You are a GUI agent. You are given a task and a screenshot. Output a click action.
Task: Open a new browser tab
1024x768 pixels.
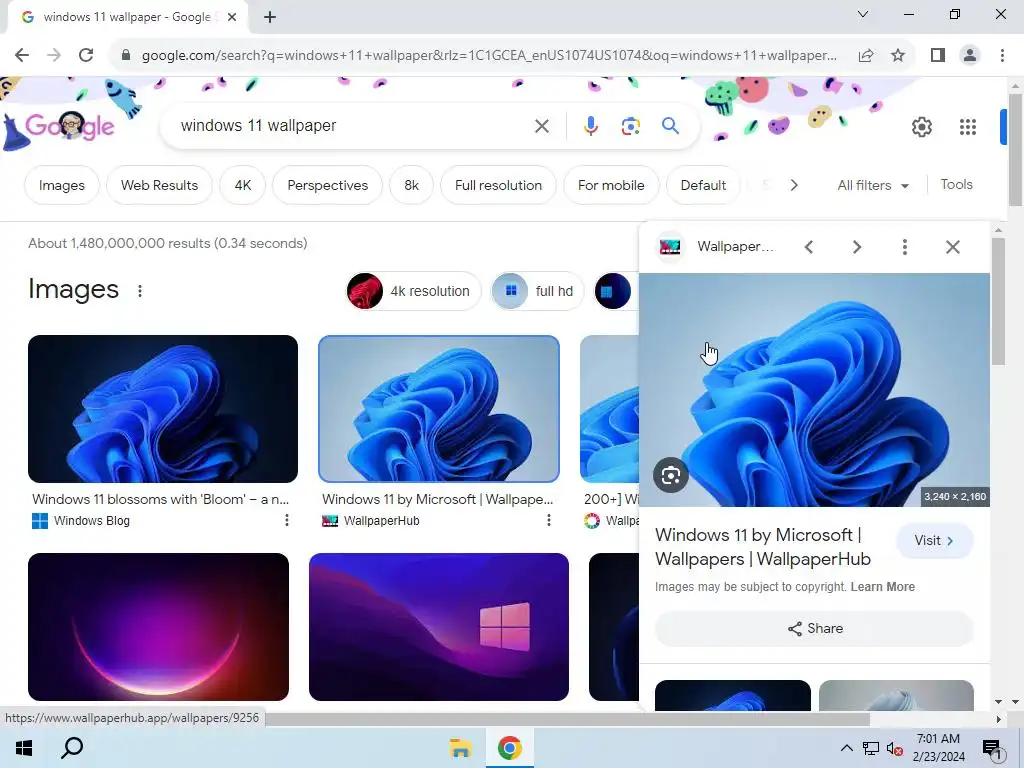270,17
